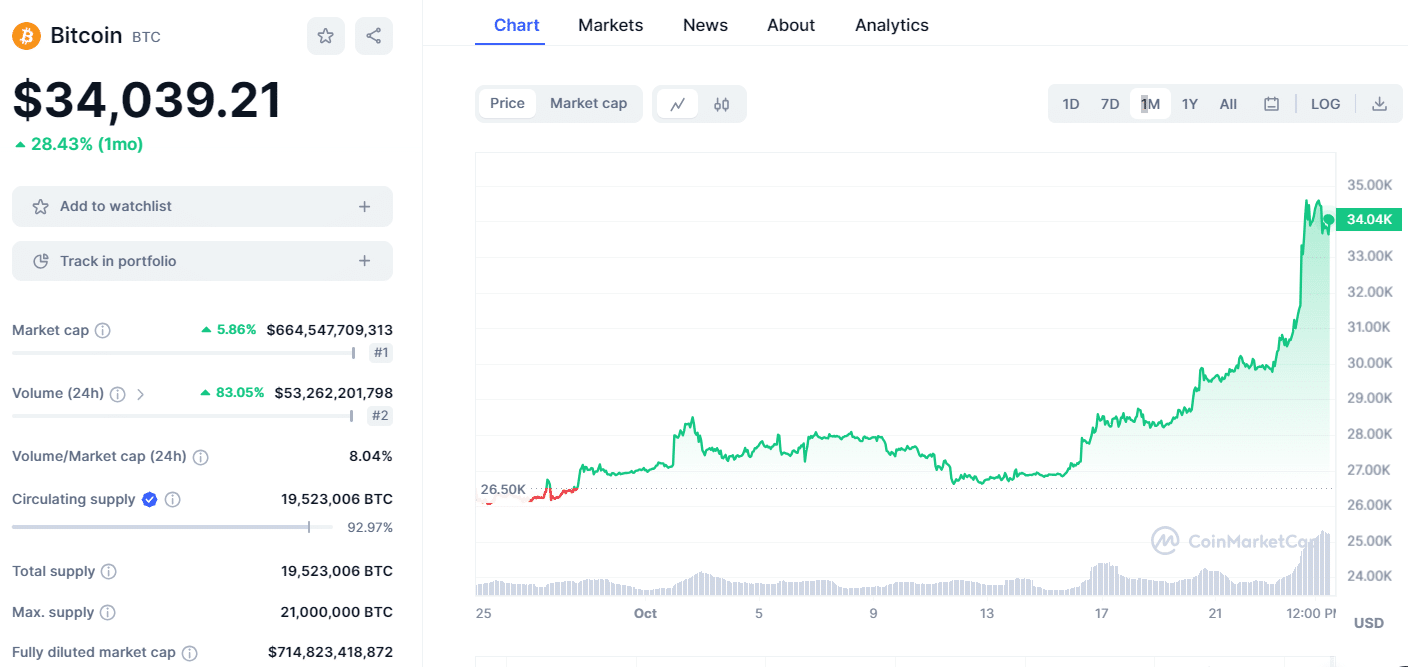Click the 35.00K y-axis label
1408x667 pixels.
pyautogui.click(x=1369, y=185)
